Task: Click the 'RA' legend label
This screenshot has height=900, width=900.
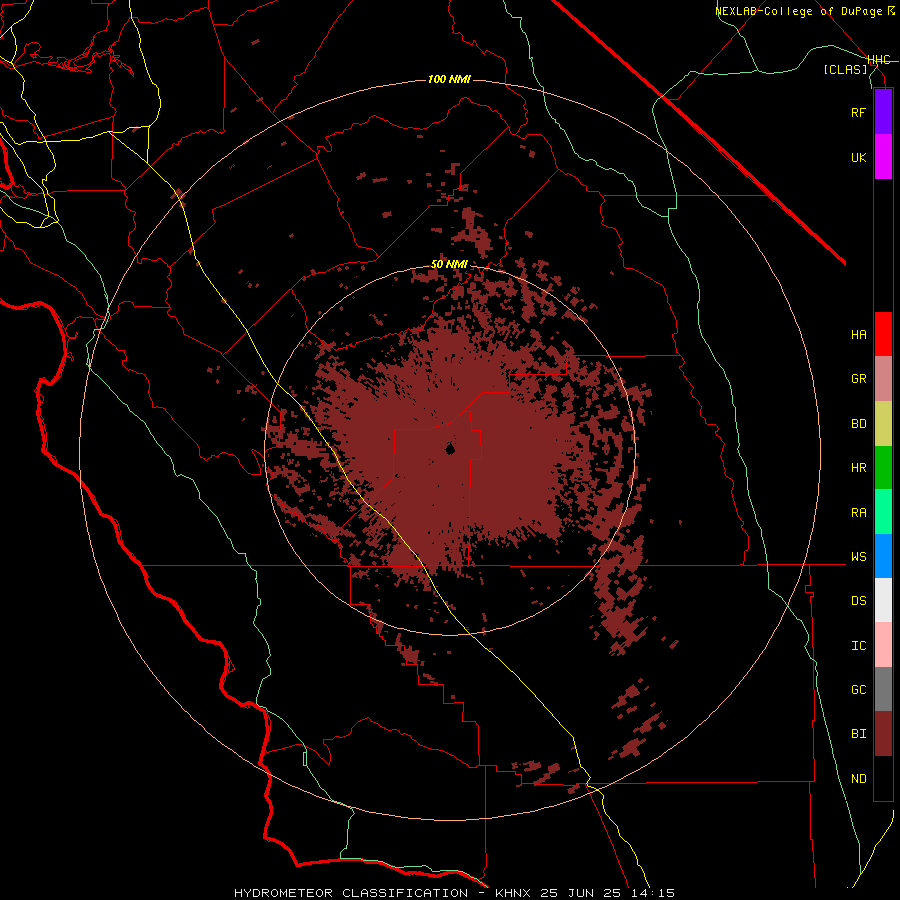Action: (x=858, y=513)
